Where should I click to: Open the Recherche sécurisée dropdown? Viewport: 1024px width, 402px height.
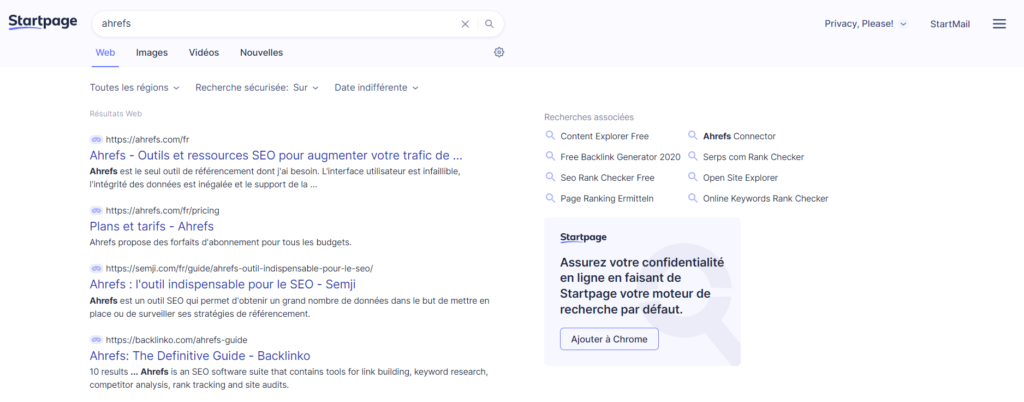(x=256, y=88)
